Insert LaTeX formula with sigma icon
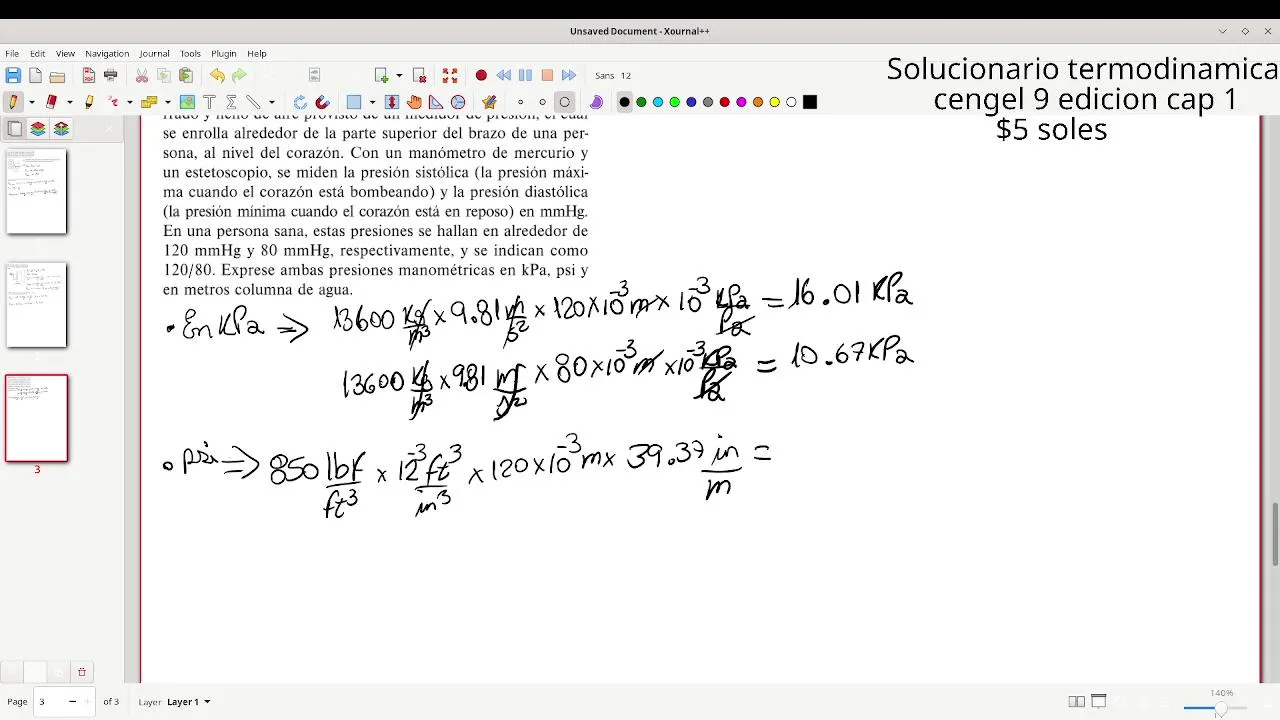The height and width of the screenshot is (720, 1280). point(231,102)
